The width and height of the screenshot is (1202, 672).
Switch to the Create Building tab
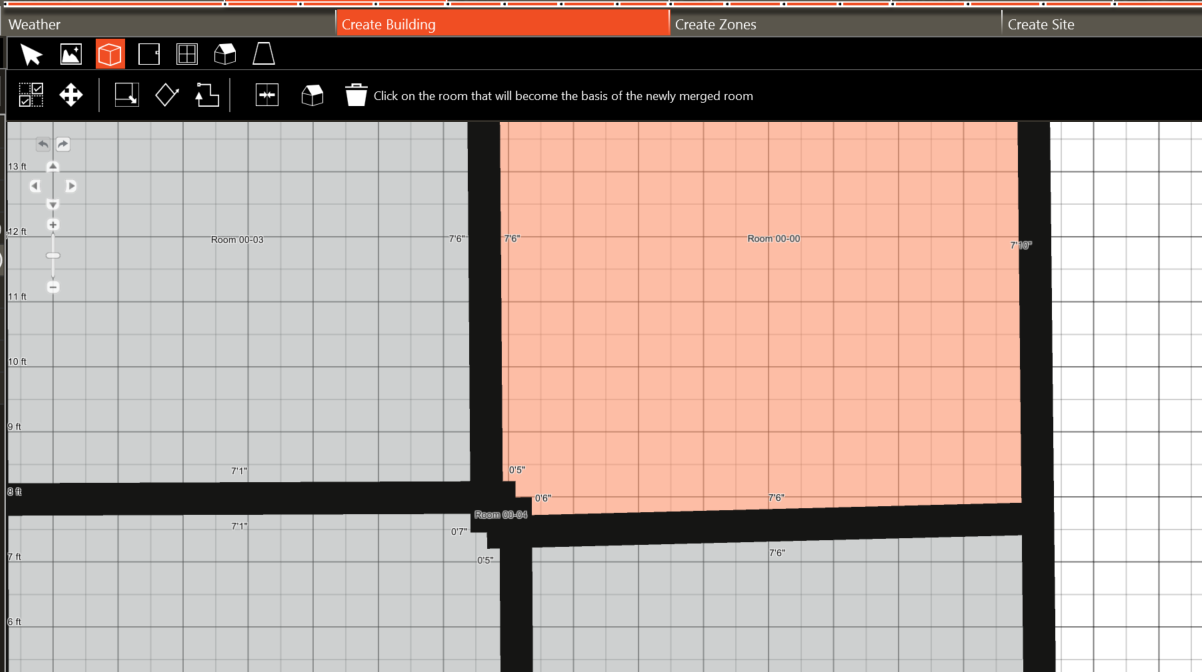coord(503,24)
